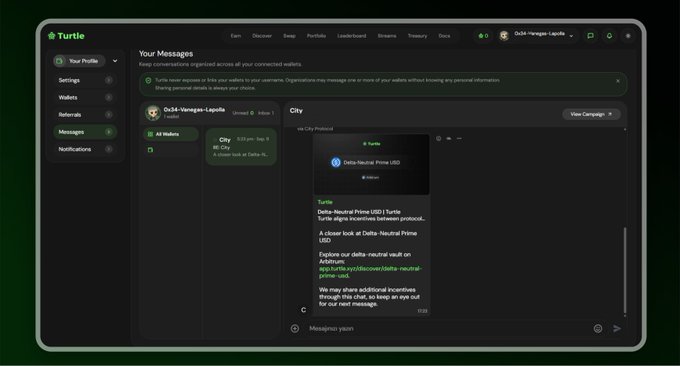Select Streams in the top navigation
Viewport: 680px width, 366px height.
tap(387, 36)
